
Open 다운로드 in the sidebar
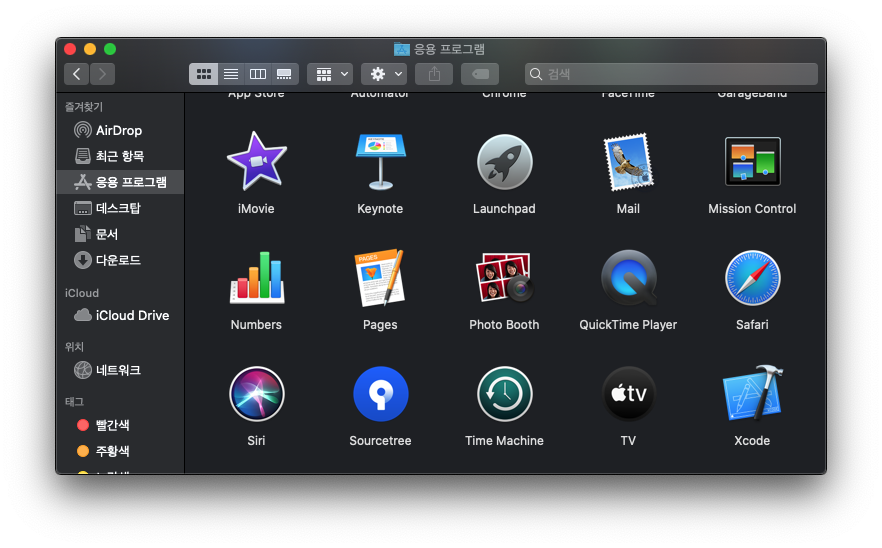coord(120,260)
